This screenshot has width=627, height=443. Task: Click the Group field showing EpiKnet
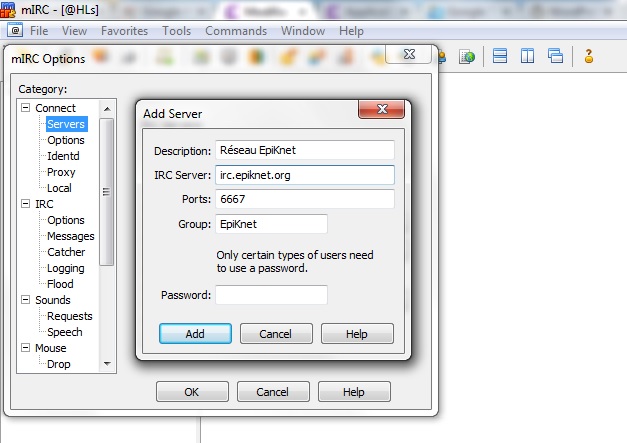(271, 223)
